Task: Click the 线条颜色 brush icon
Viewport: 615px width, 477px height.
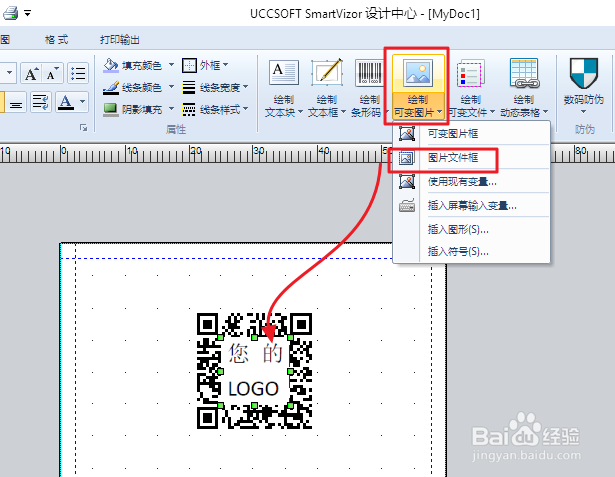Action: pos(111,87)
